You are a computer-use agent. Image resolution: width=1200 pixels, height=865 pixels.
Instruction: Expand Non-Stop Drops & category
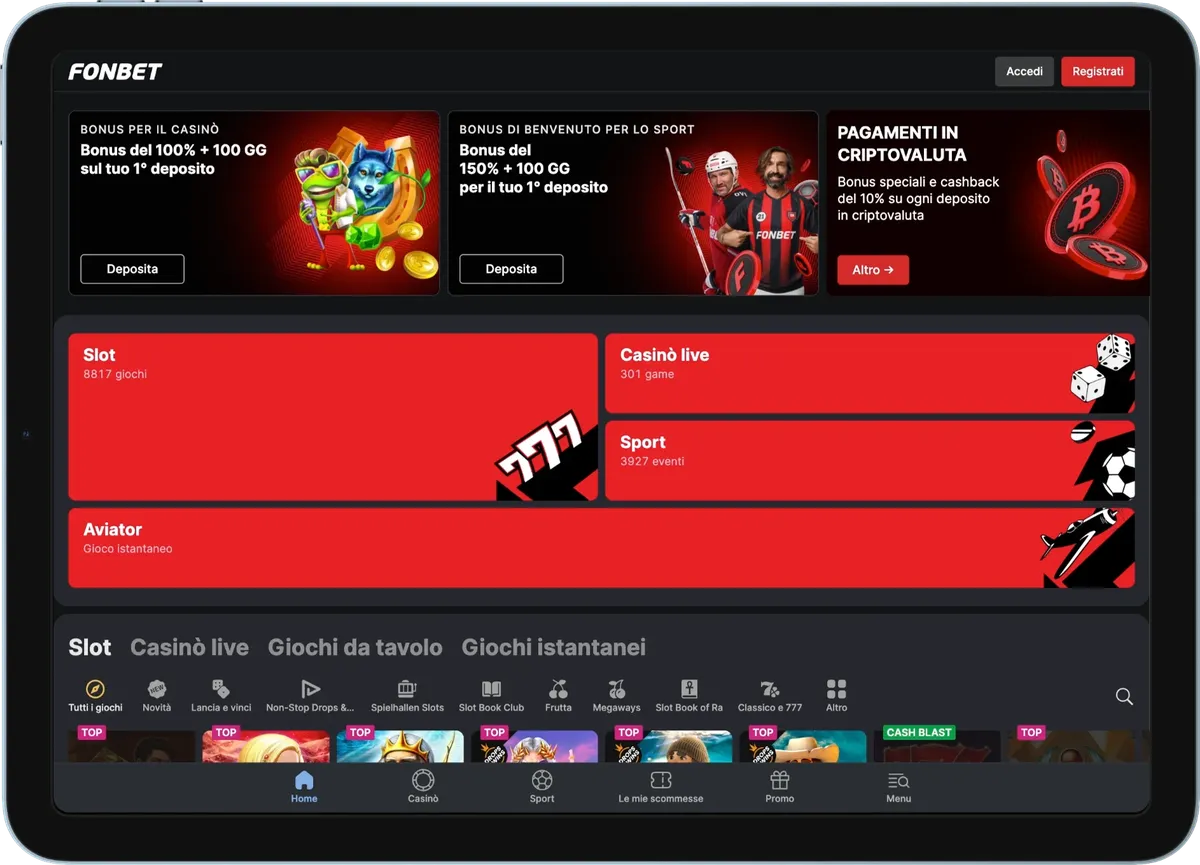309,688
